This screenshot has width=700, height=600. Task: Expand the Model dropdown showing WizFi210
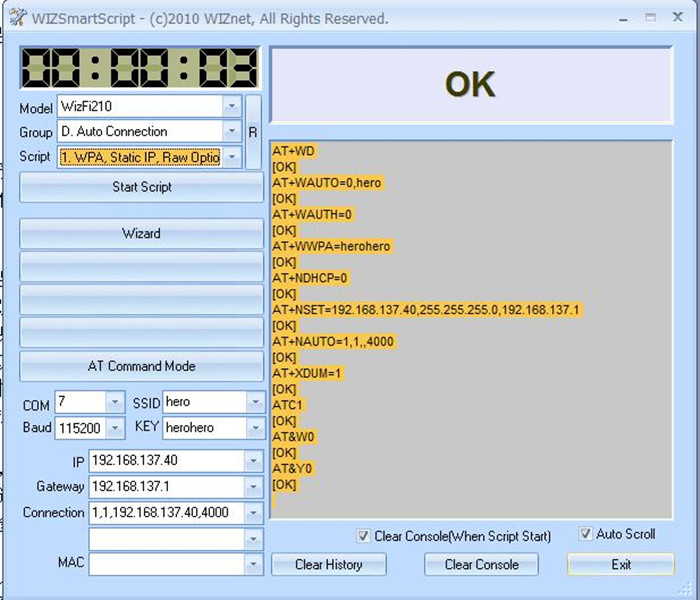pos(232,106)
